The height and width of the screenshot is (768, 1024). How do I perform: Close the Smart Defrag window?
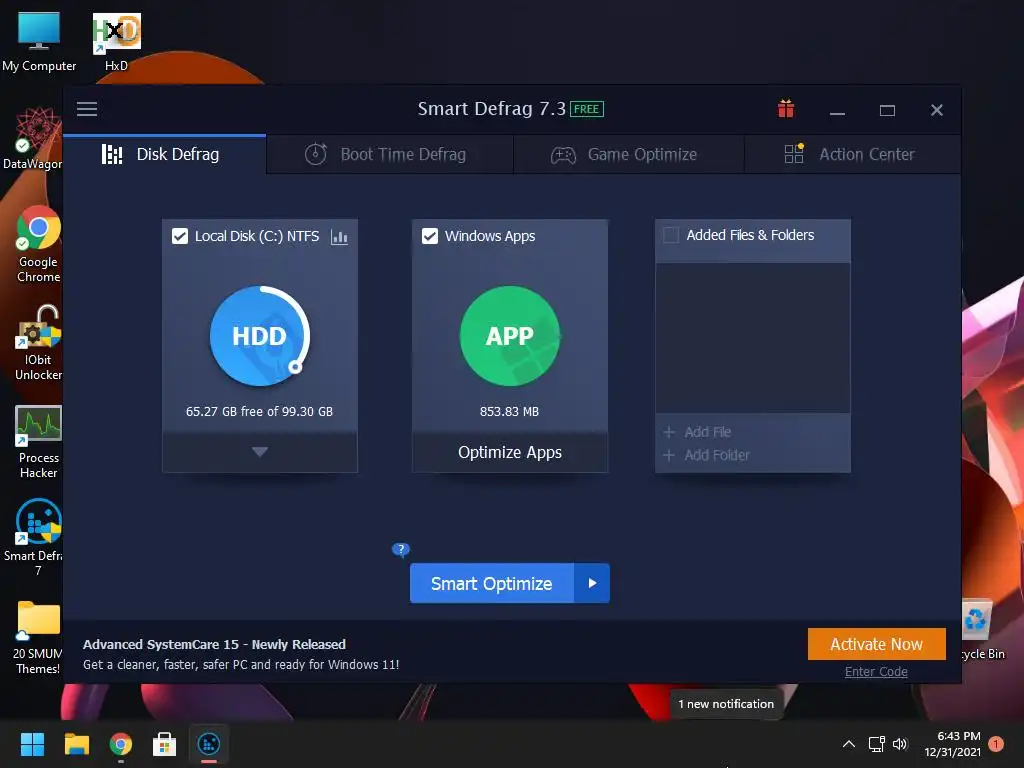click(936, 110)
